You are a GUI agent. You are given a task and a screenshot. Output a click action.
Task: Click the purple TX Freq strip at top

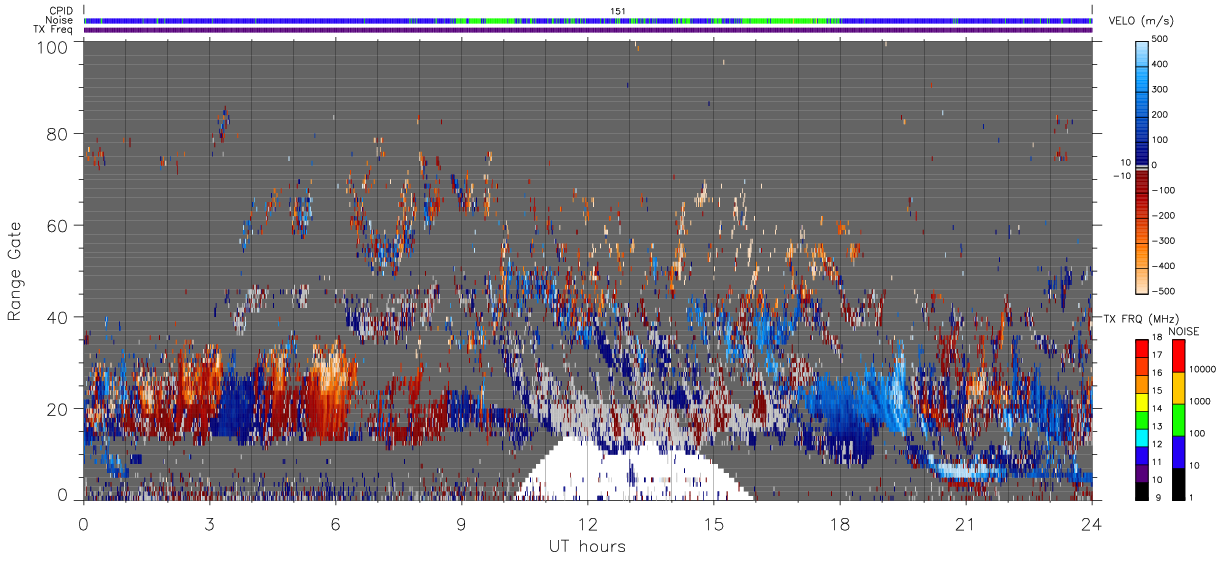pyautogui.click(x=588, y=29)
